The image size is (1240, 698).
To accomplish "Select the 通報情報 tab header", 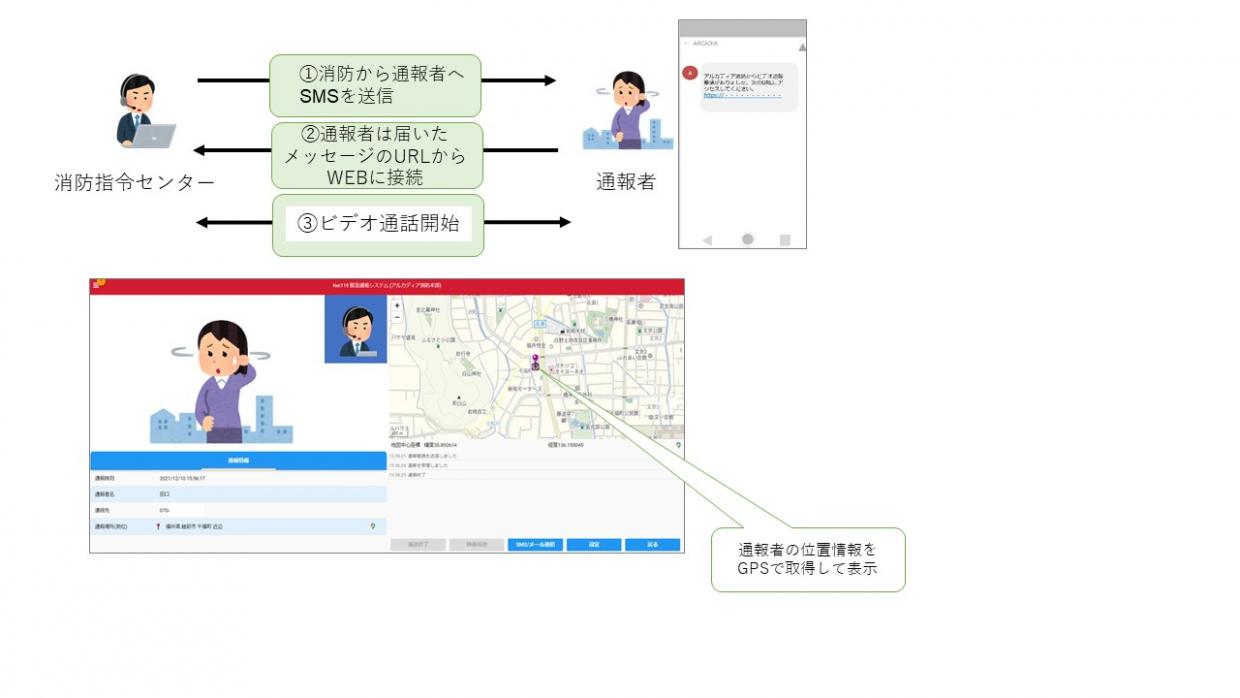I will (x=238, y=461).
